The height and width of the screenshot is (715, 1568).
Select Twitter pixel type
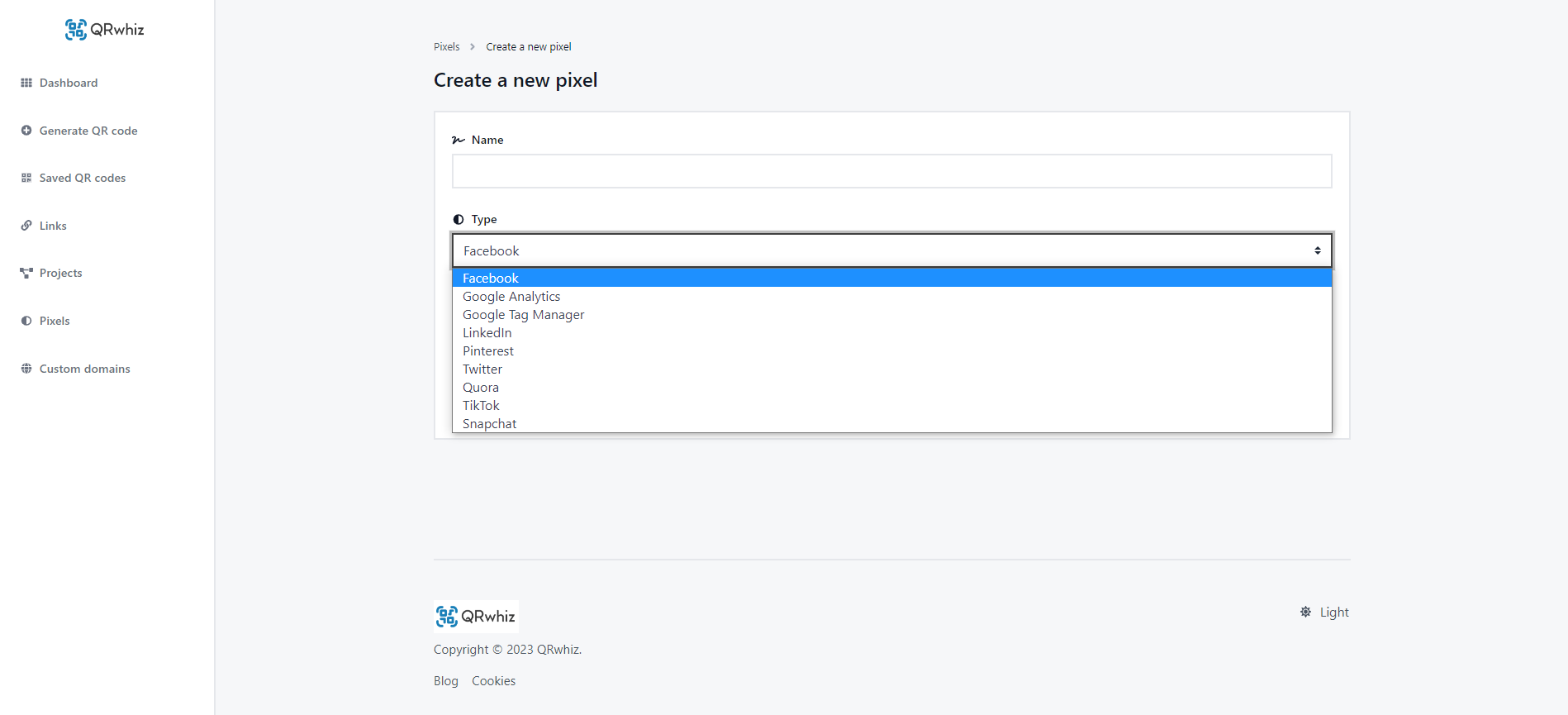coord(892,369)
